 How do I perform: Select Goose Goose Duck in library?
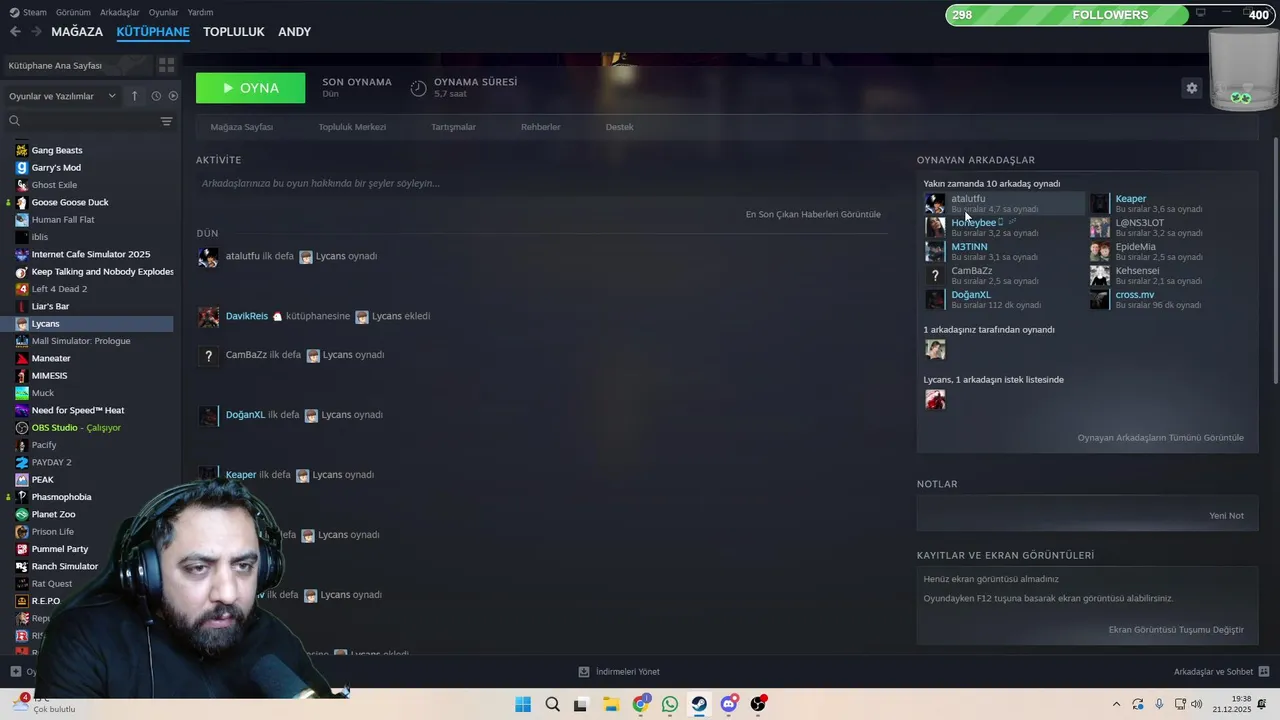point(70,202)
